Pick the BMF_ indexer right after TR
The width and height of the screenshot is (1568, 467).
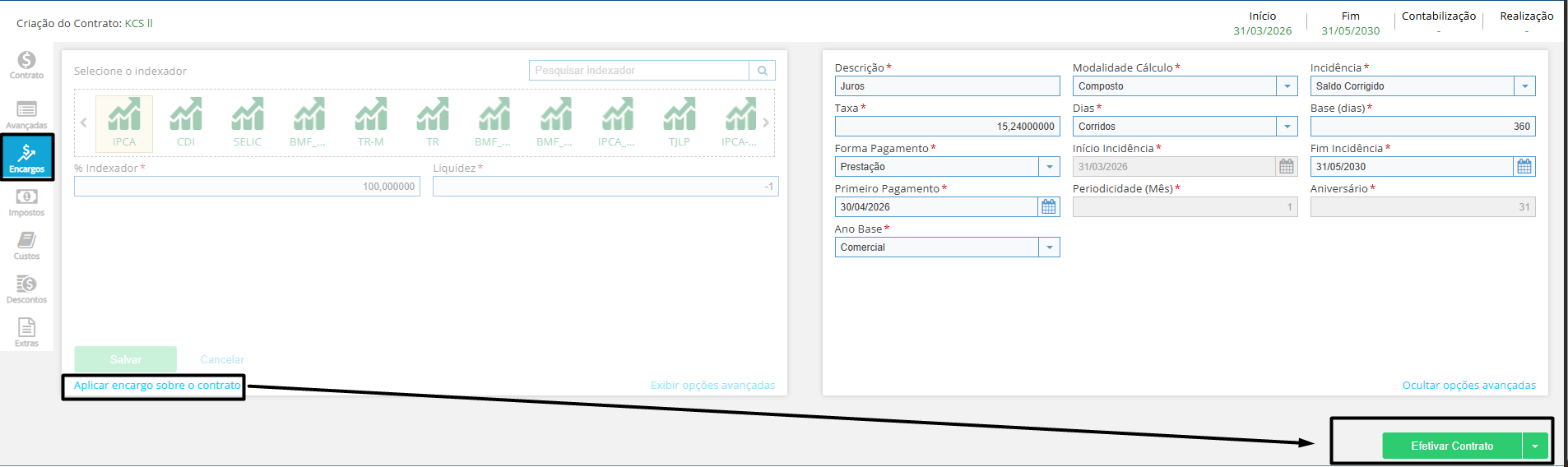(x=494, y=123)
